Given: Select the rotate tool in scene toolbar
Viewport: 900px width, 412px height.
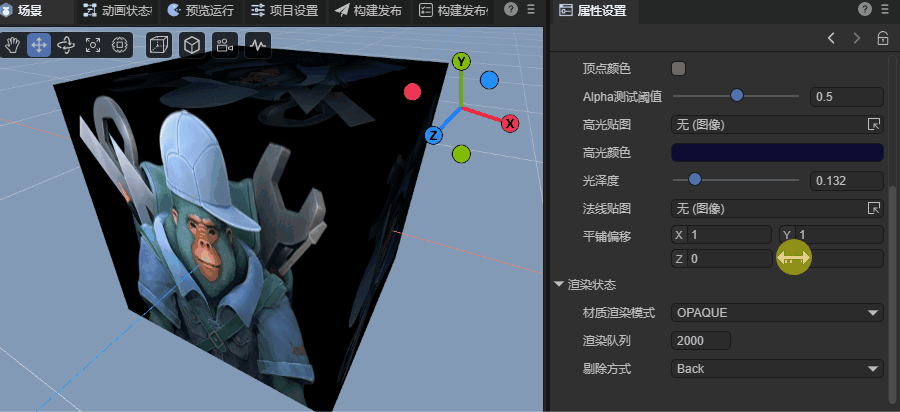Looking at the screenshot, I should (66, 45).
